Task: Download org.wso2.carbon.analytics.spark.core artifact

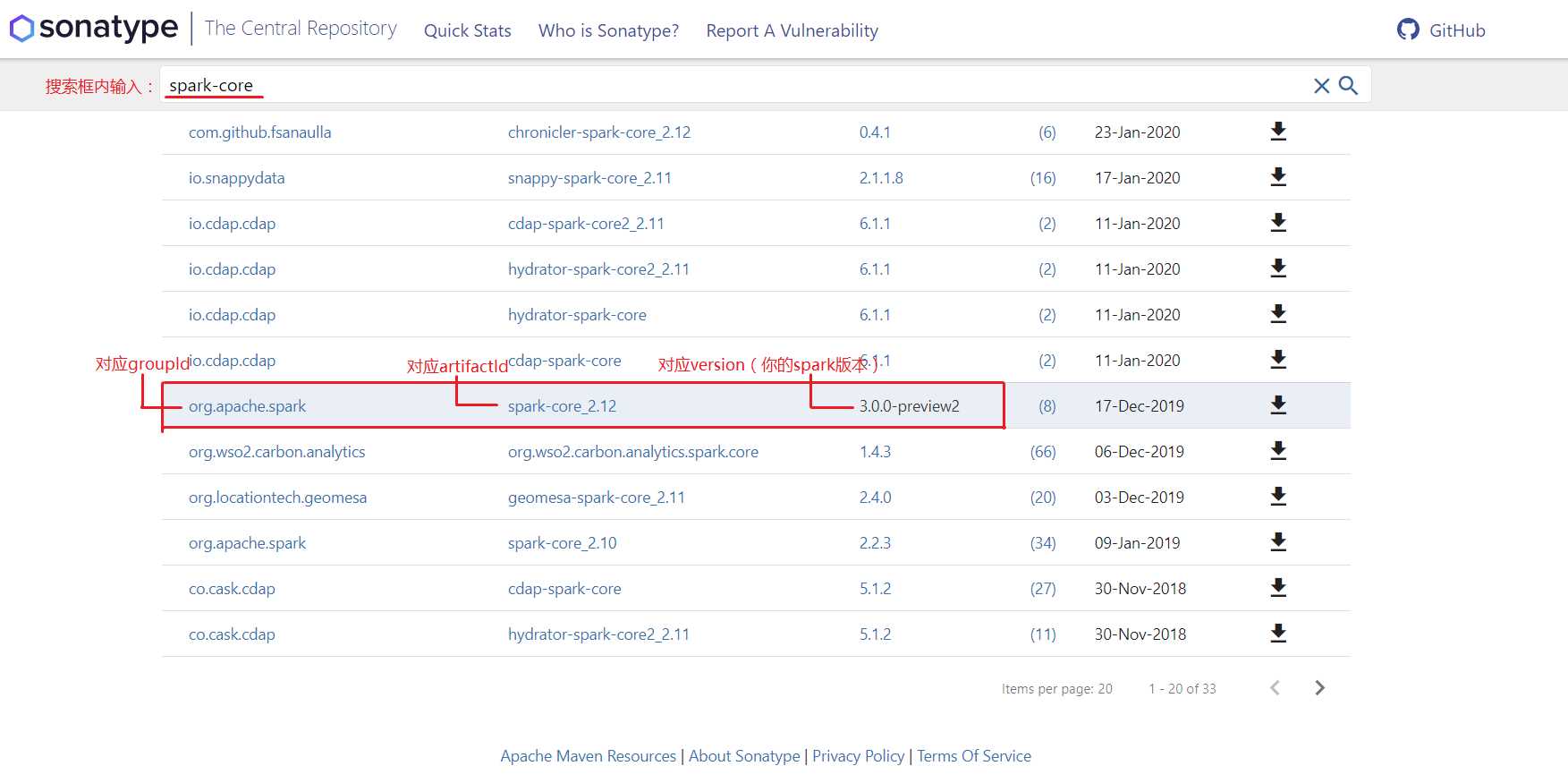Action: (1278, 451)
